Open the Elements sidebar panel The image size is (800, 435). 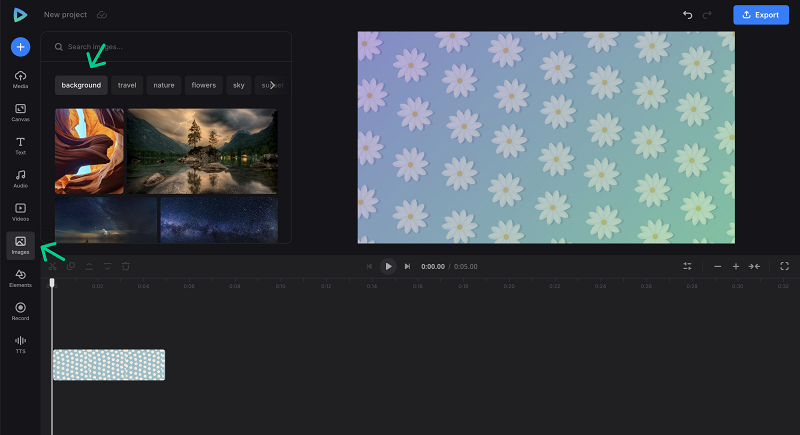[20, 278]
